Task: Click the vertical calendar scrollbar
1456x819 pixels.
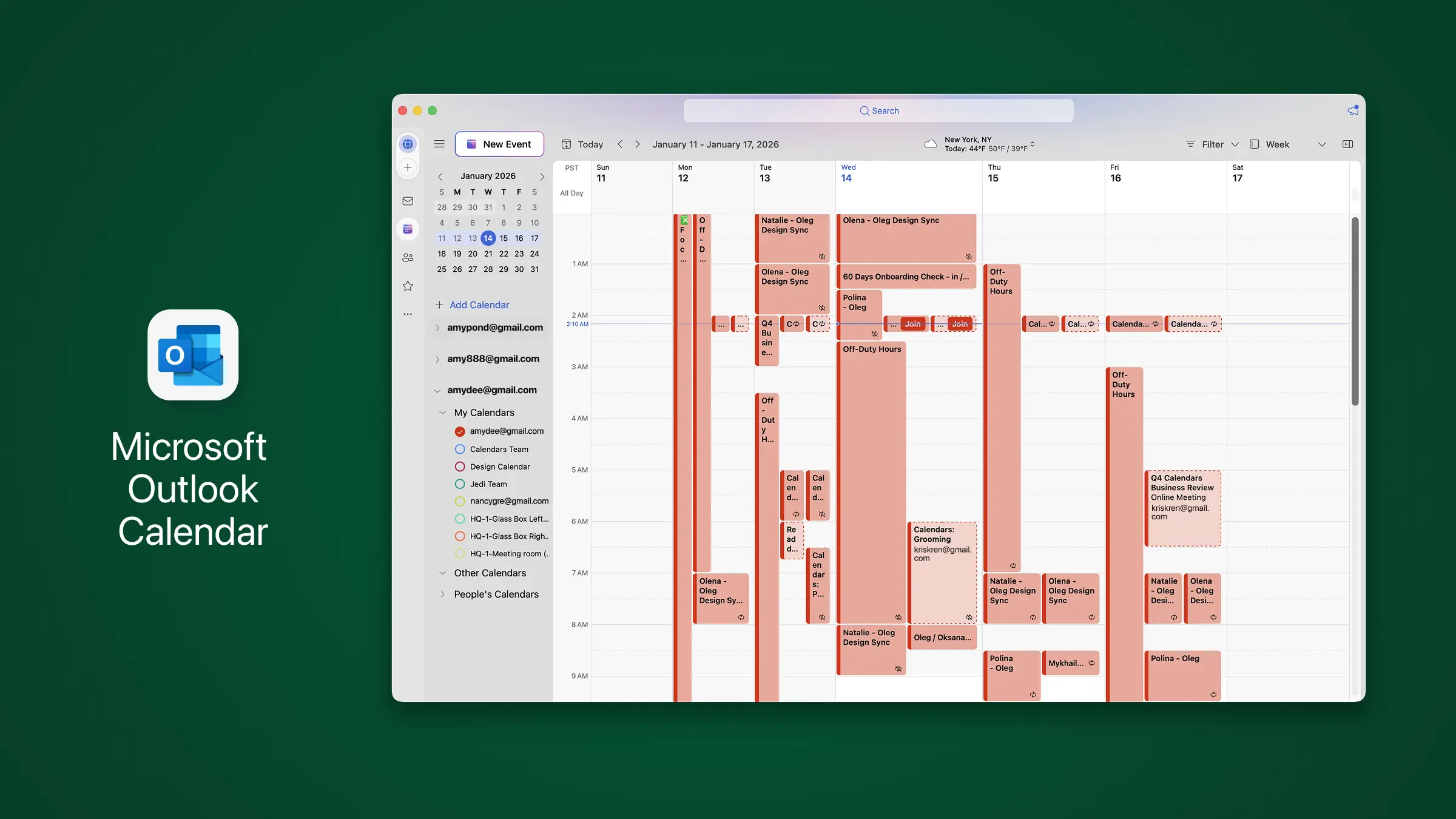Action: [x=1355, y=311]
